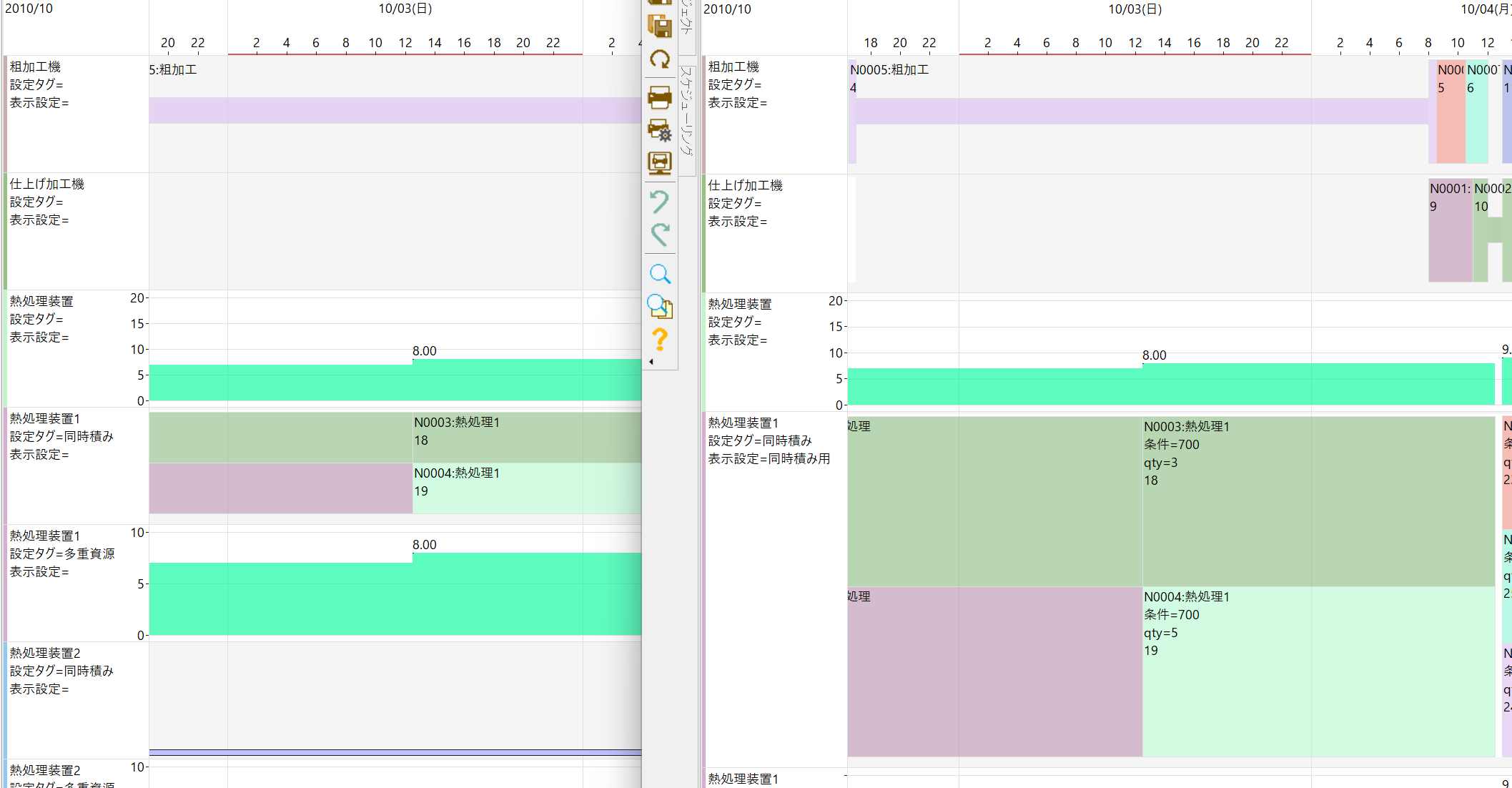
Task: Click the 8.00 load value in left 熱処理装置 row
Action: pos(425,351)
